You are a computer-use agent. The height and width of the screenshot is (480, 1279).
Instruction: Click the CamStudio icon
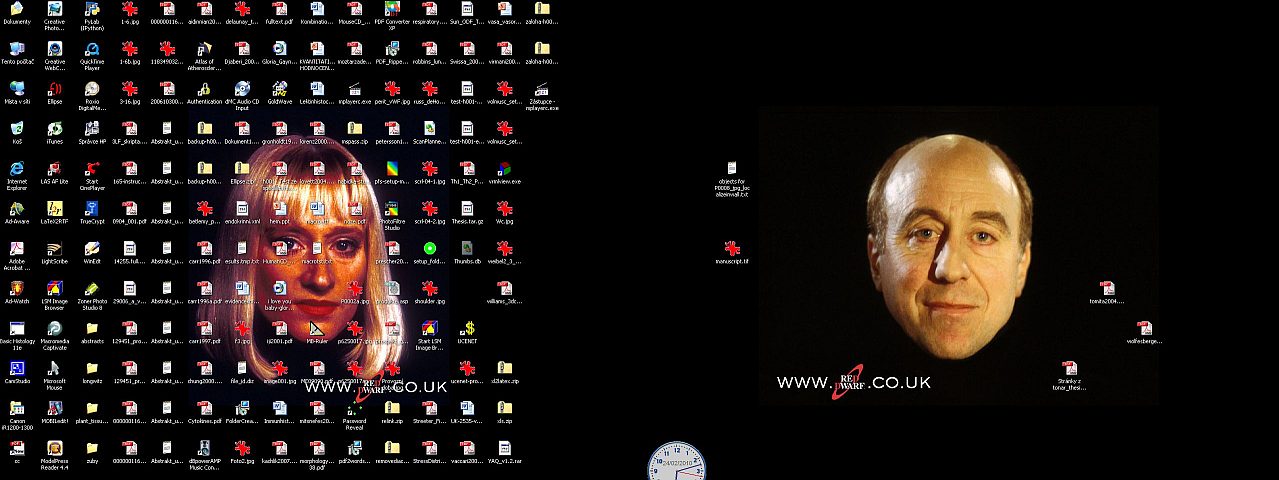click(x=17, y=369)
